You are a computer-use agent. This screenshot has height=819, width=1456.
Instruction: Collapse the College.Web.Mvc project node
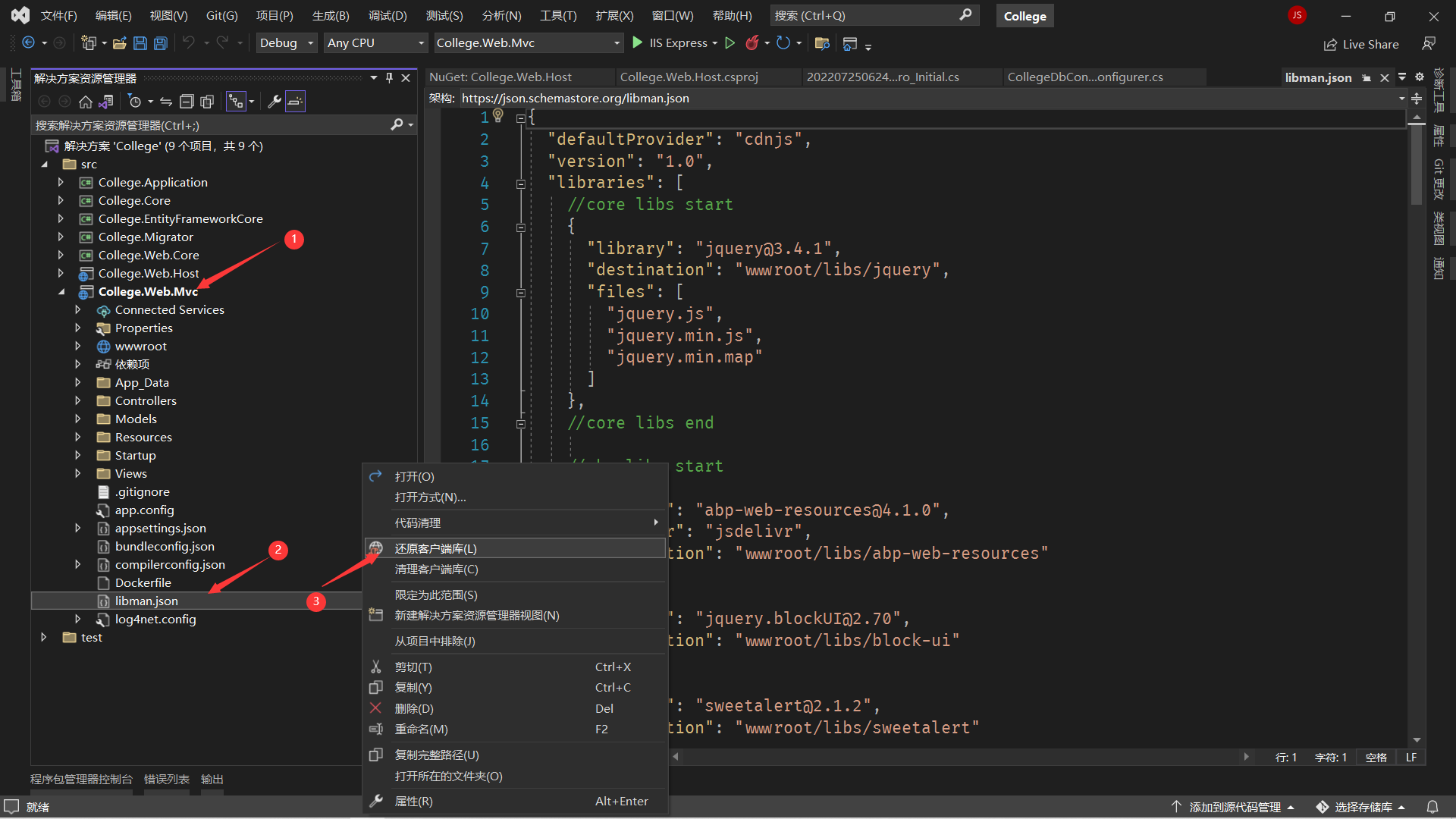click(x=61, y=292)
